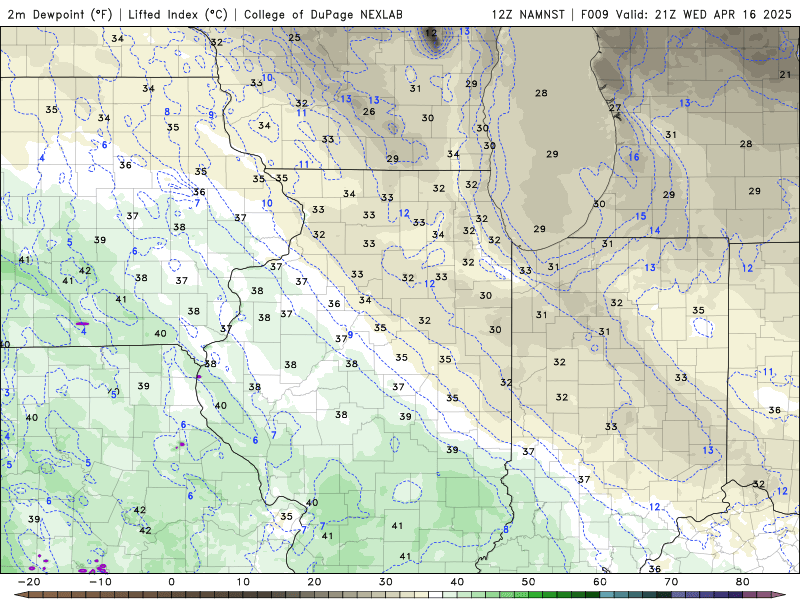Click the "60" color scale label
The image size is (800, 600).
tap(600, 582)
